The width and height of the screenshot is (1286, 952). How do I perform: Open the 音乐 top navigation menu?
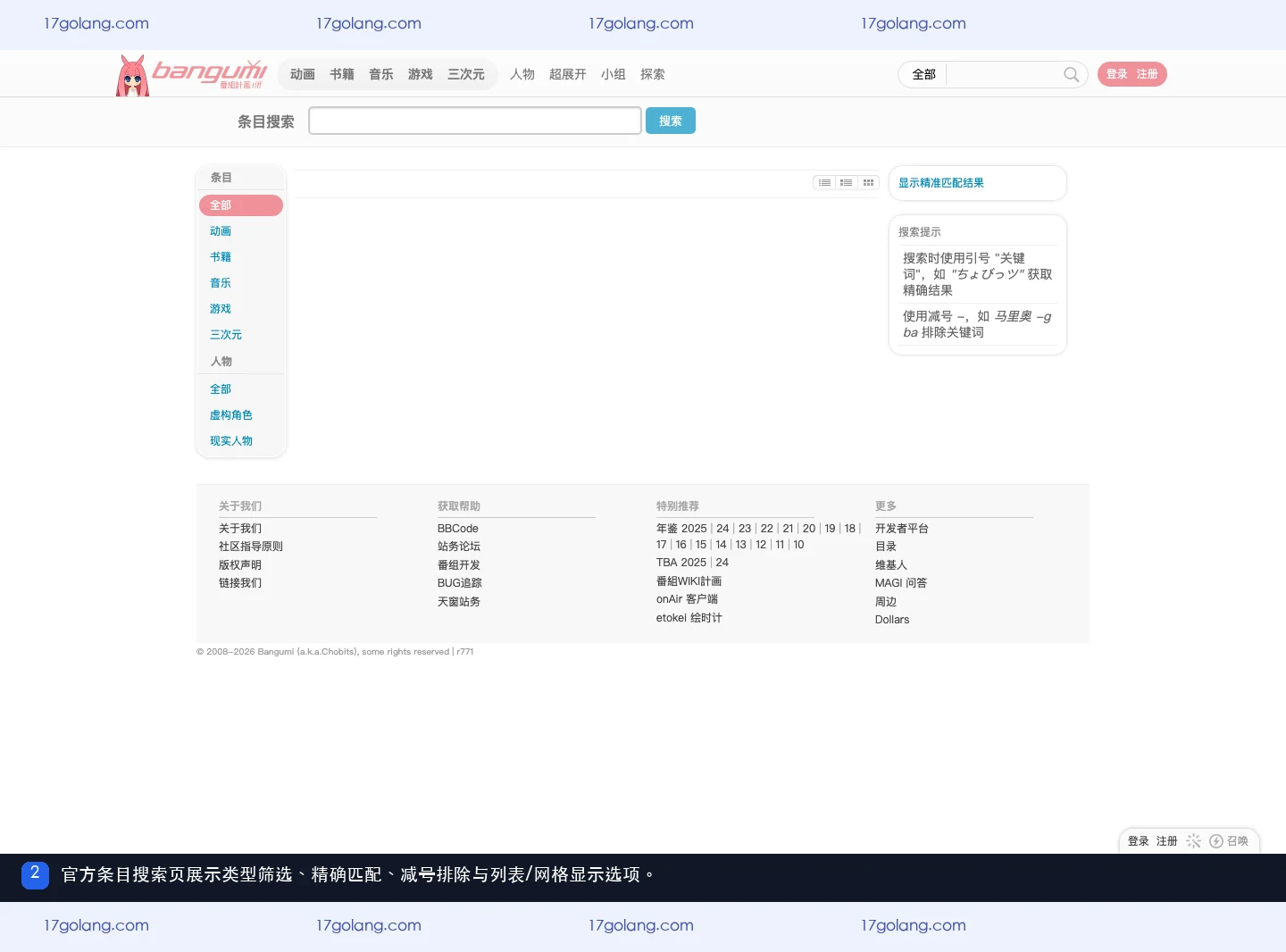pyautogui.click(x=381, y=74)
